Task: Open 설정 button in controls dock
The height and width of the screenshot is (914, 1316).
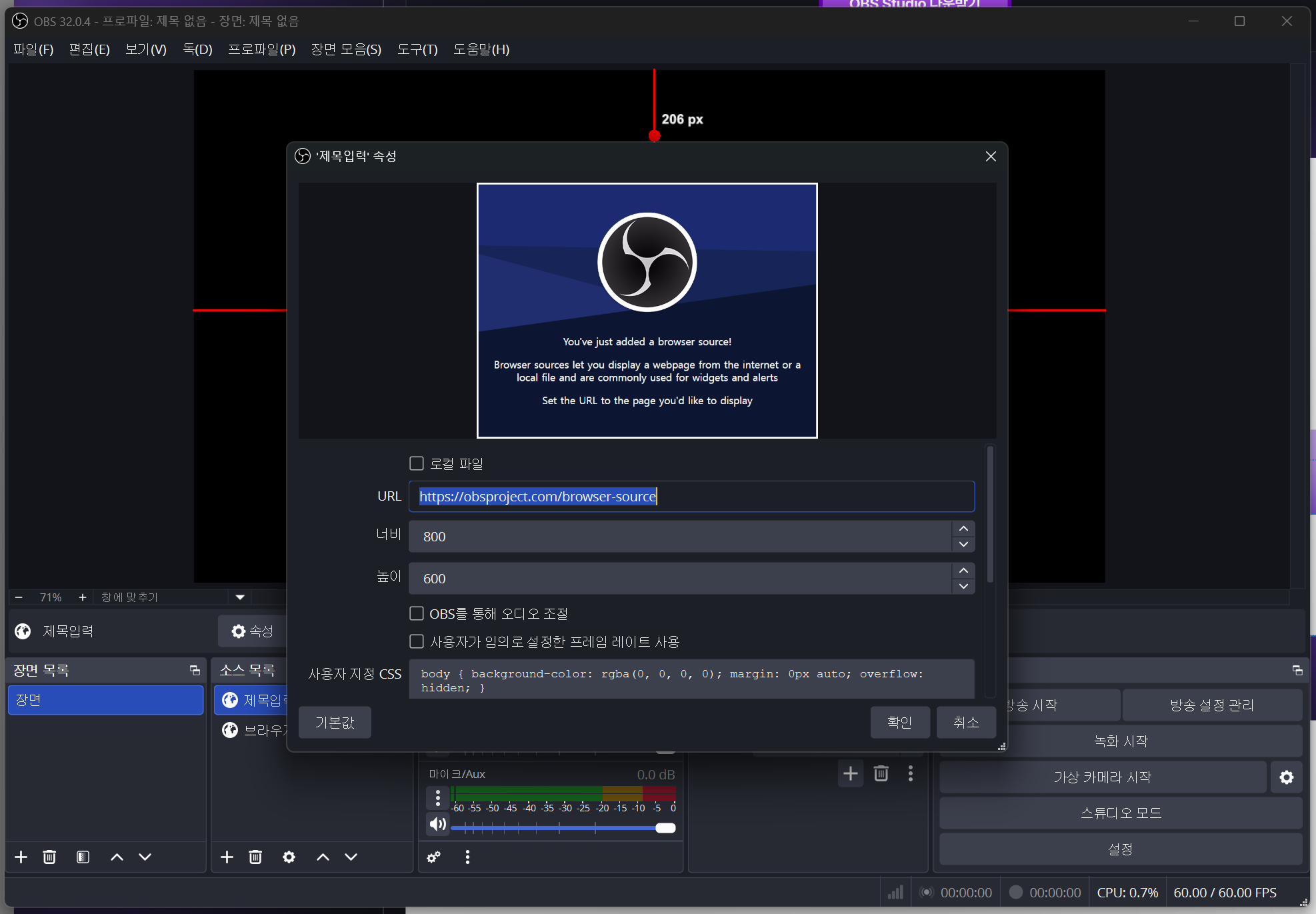Action: (x=1121, y=849)
